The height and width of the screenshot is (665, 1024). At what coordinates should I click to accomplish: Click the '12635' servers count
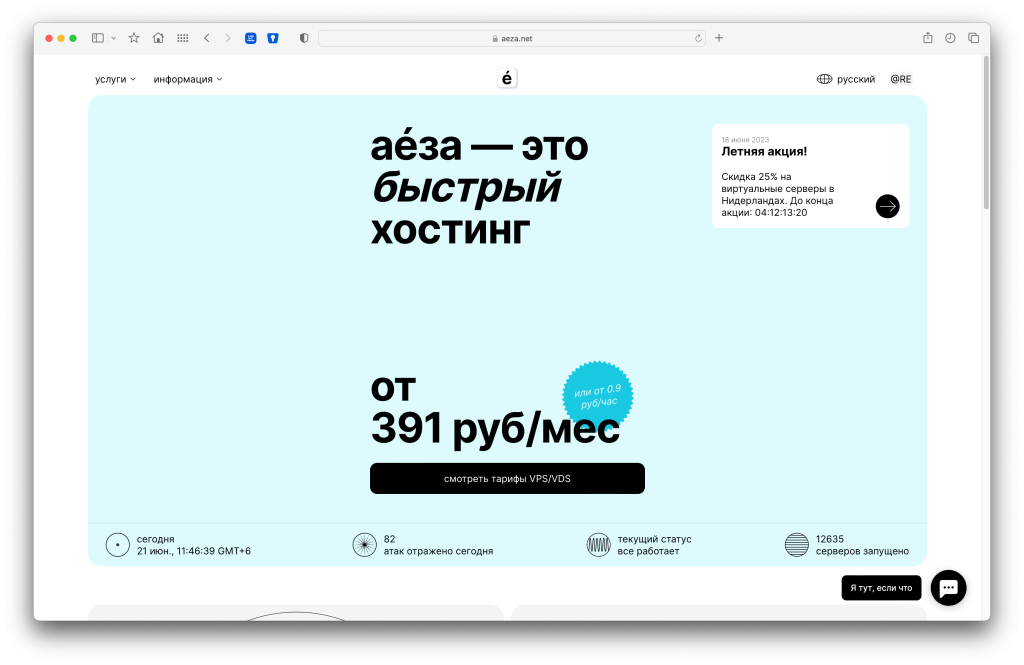tap(829, 539)
